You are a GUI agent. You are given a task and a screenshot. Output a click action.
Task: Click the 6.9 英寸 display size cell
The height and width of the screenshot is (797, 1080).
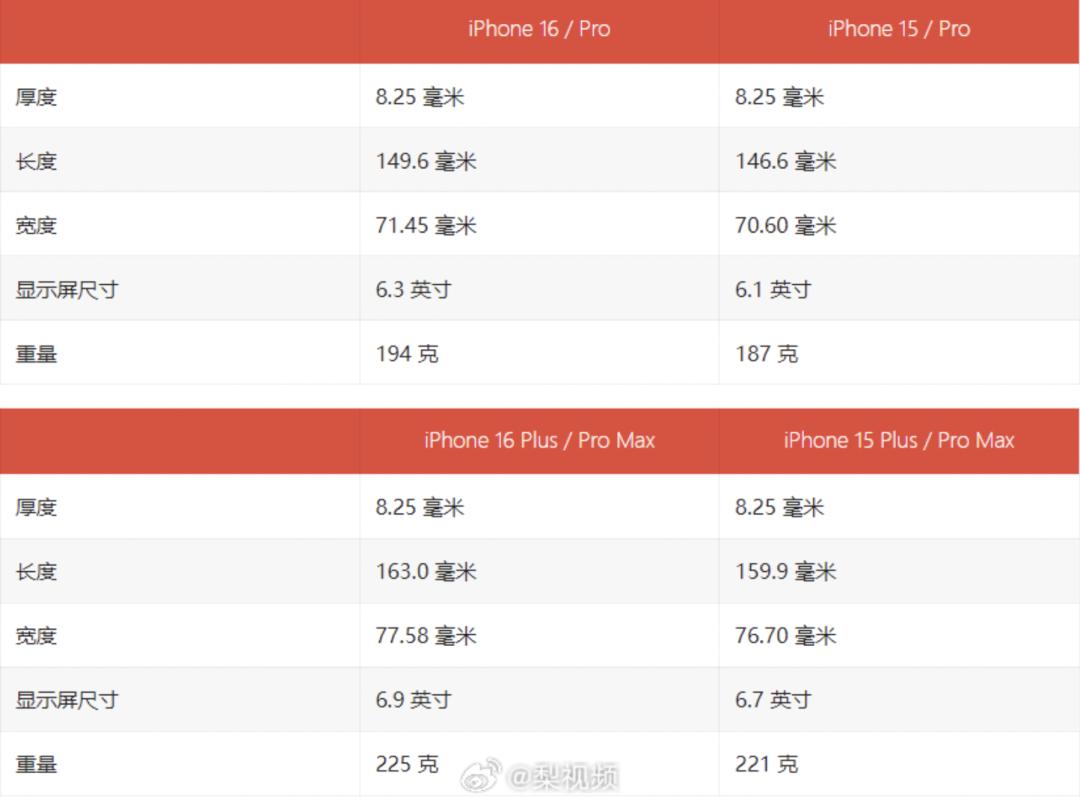pyautogui.click(x=413, y=699)
